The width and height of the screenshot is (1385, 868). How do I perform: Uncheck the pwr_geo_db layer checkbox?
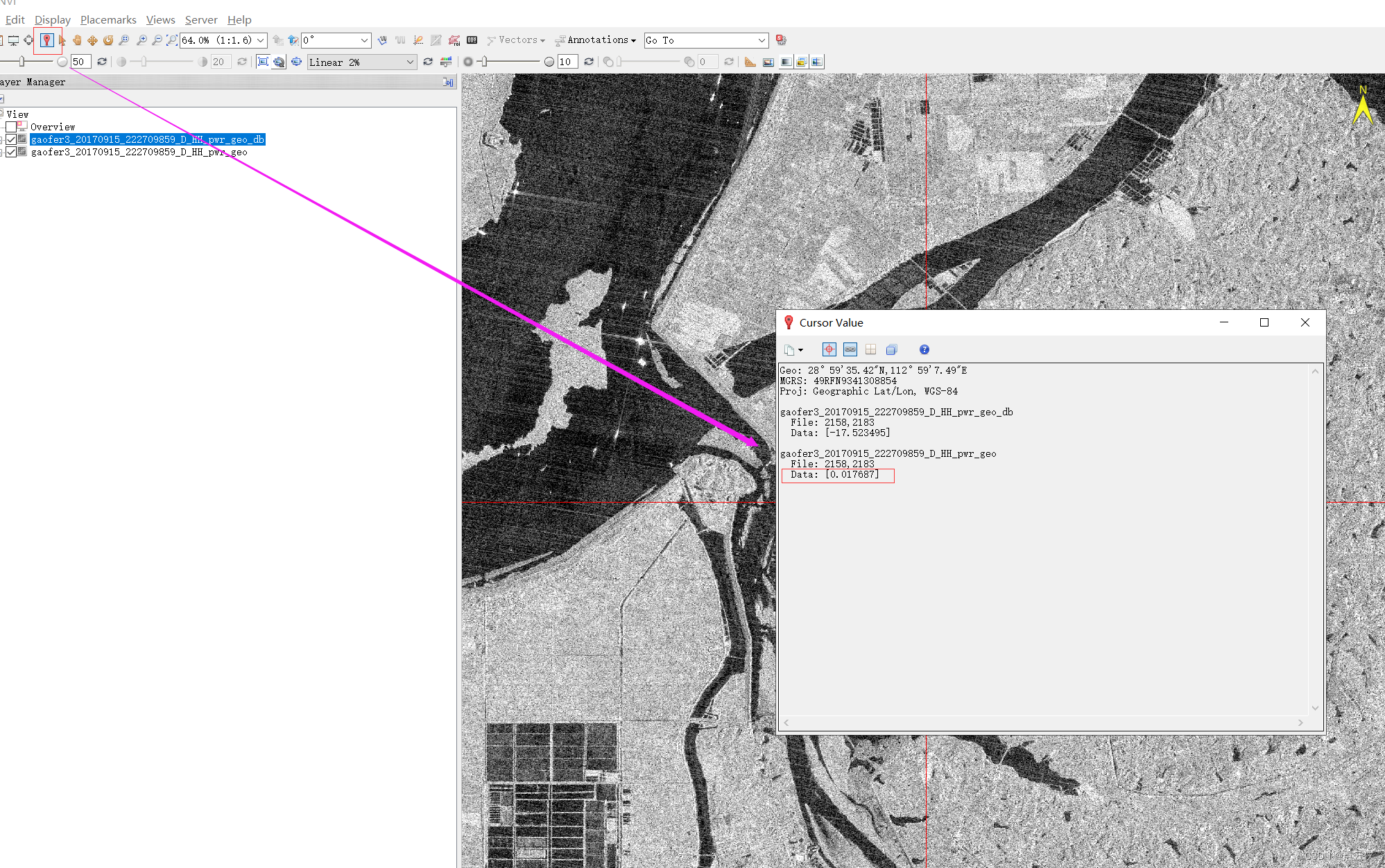(x=11, y=139)
